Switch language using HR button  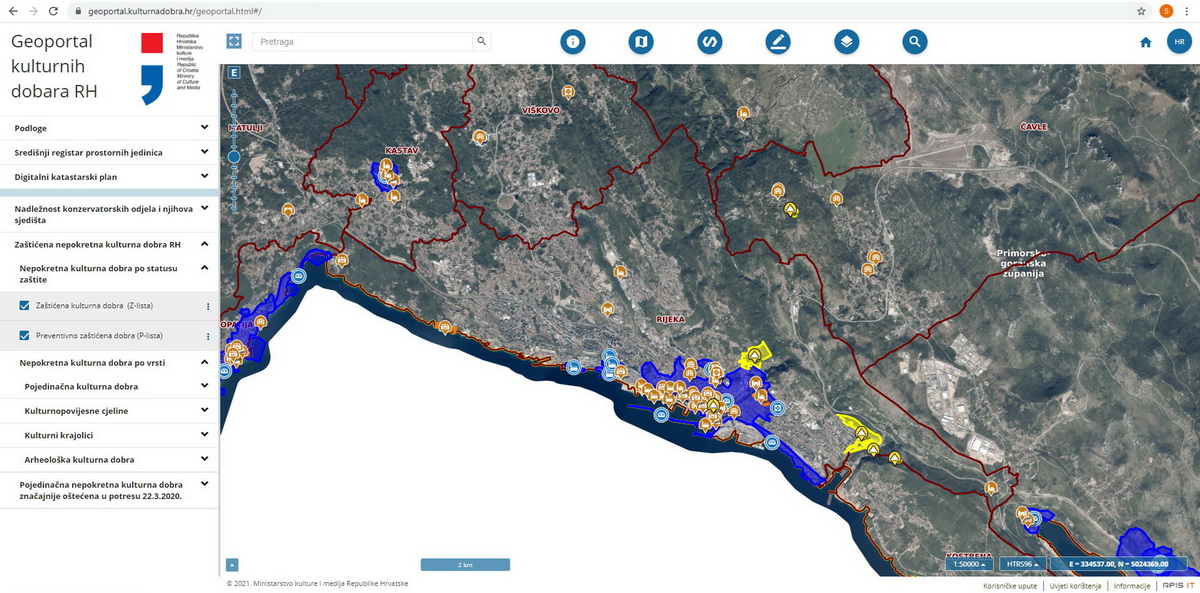(x=1180, y=42)
